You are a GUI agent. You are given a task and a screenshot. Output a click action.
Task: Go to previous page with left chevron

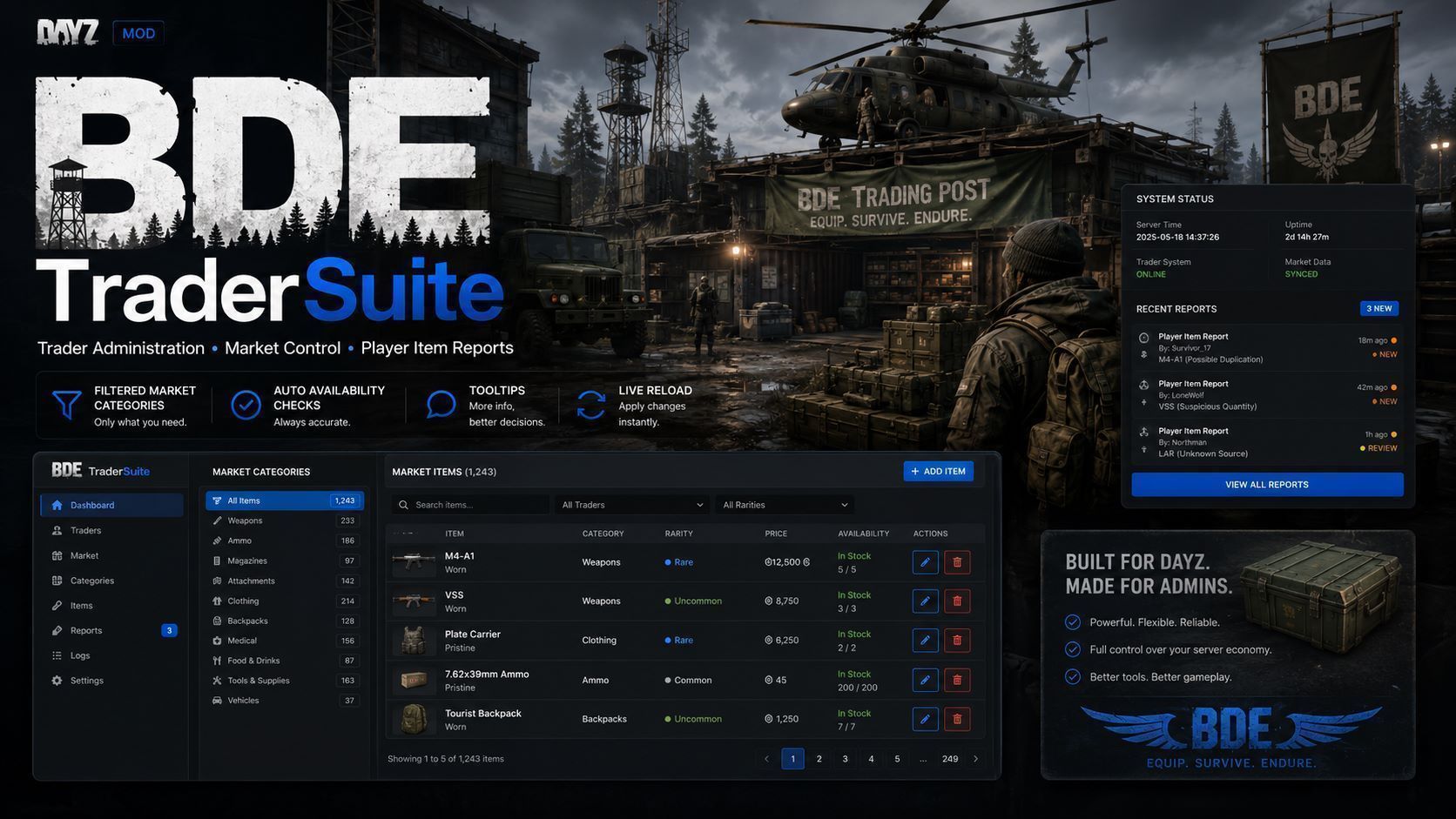766,759
